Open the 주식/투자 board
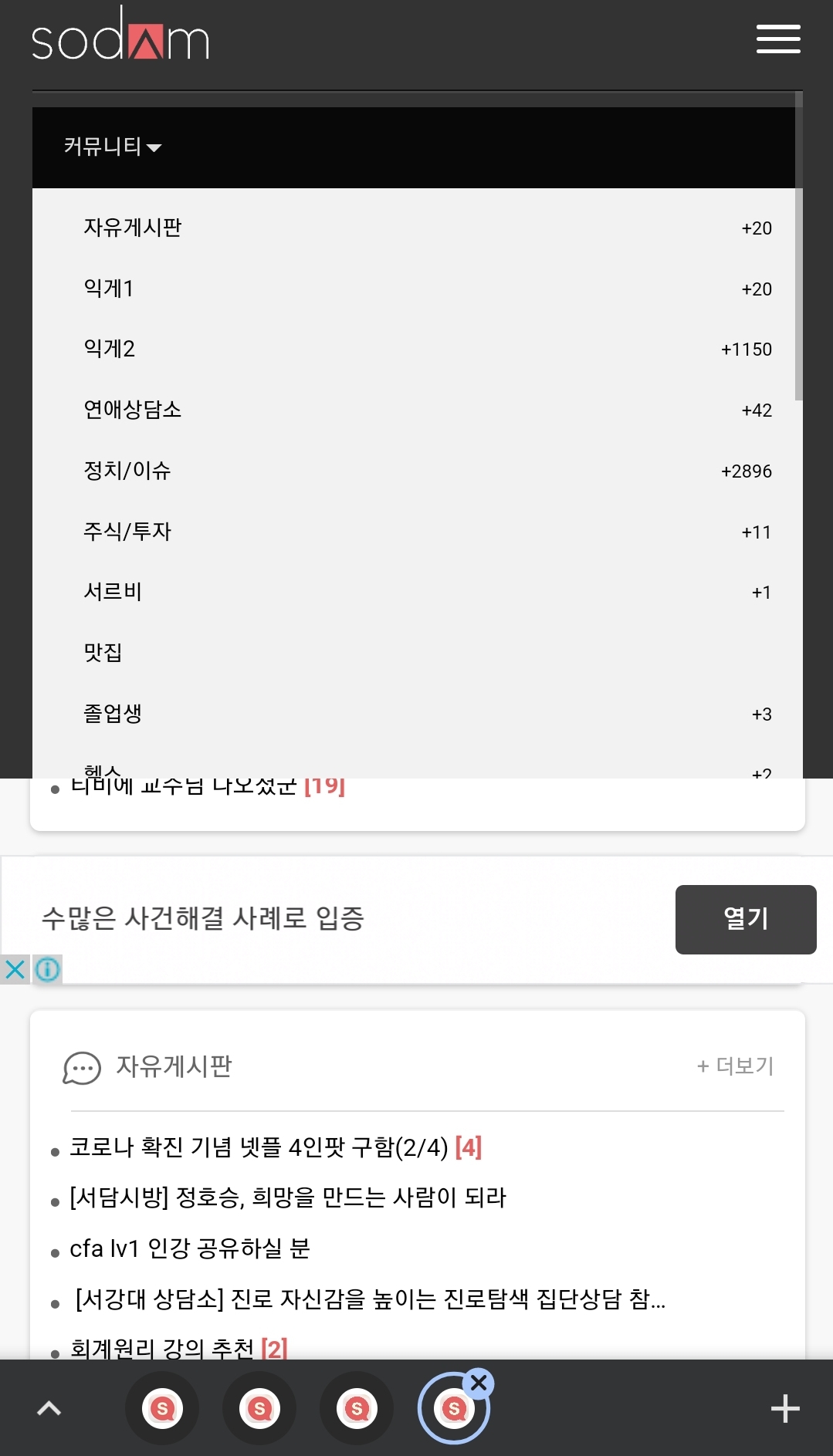This screenshot has height=1456, width=833. click(127, 532)
